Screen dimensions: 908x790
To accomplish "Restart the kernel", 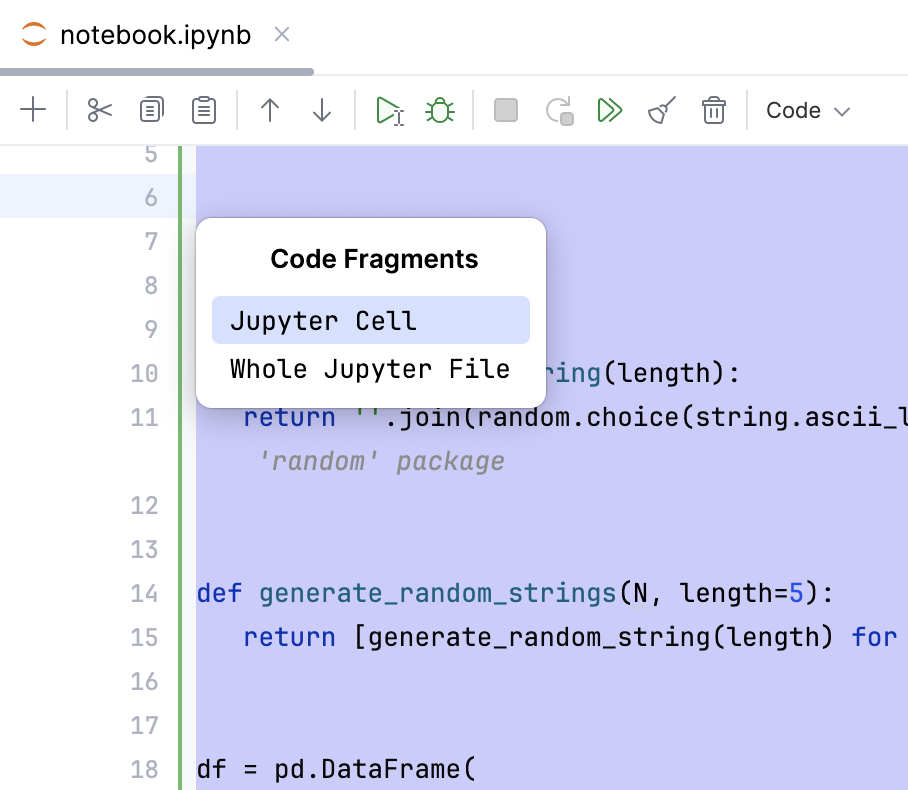I will click(559, 110).
